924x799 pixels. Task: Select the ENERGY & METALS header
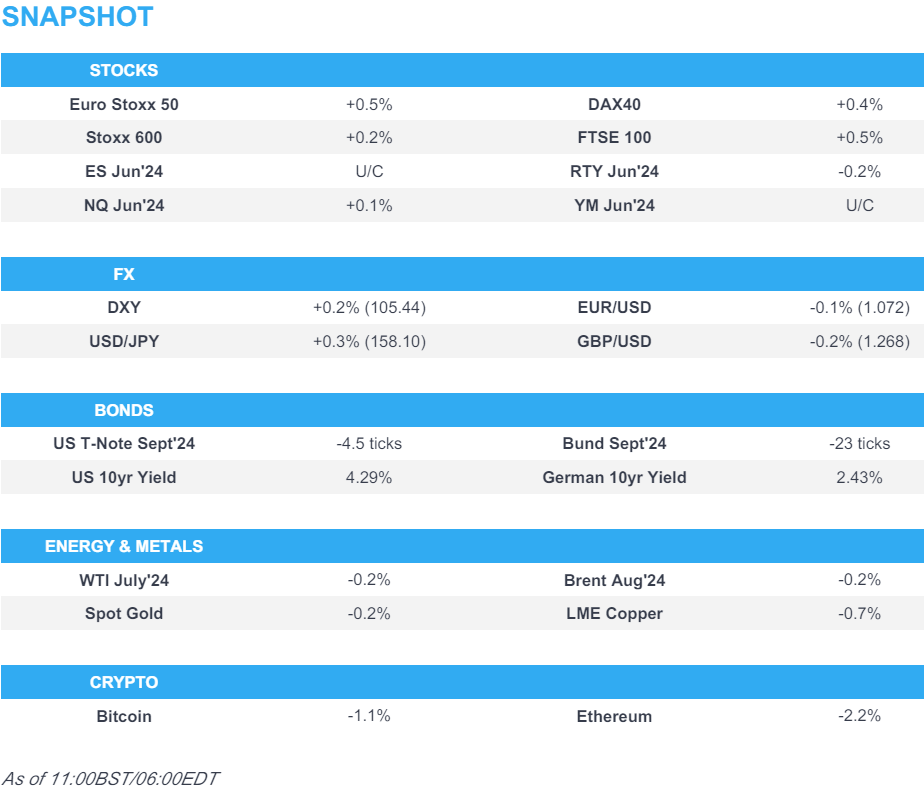point(124,546)
